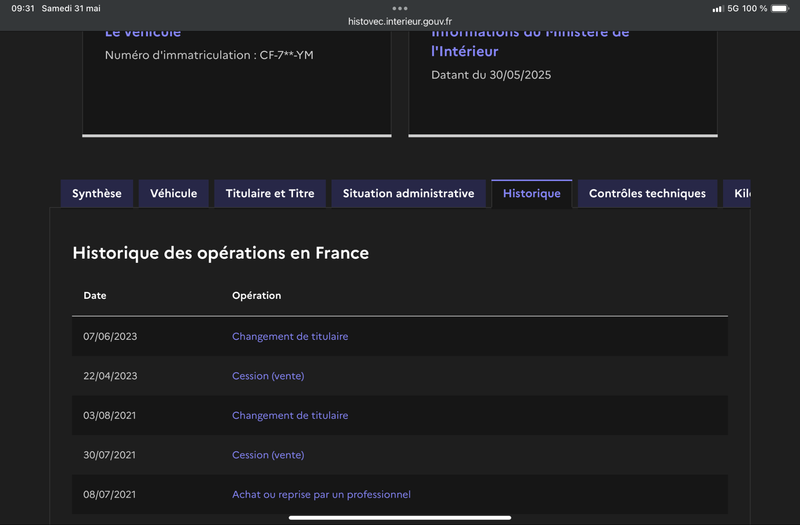Tap the histovec.interieur.gouv.fr address text
800x525 pixels.
(x=400, y=20)
